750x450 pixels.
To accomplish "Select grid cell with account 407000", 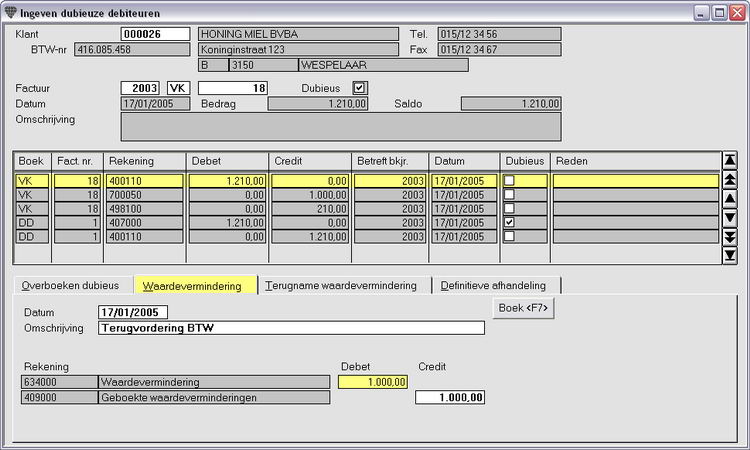I will tap(144, 222).
